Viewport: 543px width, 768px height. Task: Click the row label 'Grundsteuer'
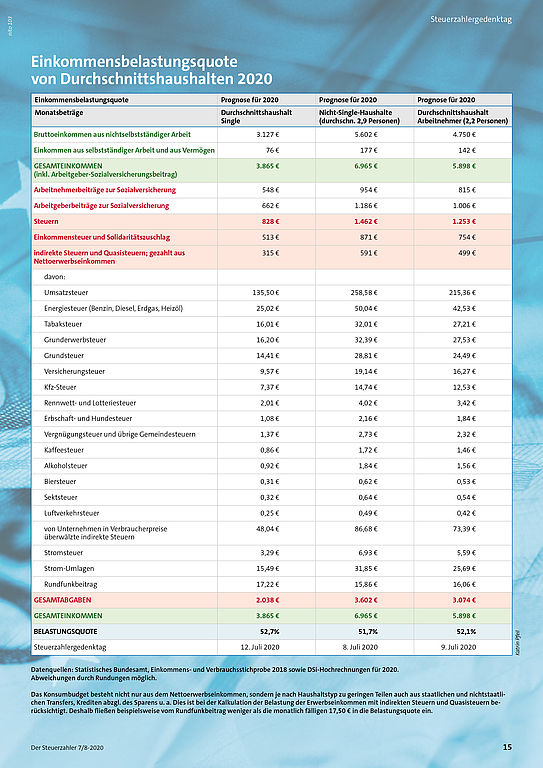[64, 356]
